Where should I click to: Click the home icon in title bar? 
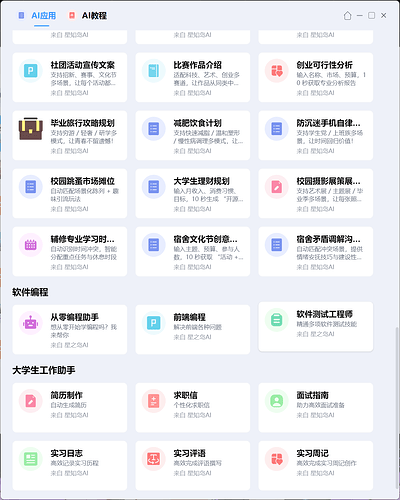pos(347,16)
